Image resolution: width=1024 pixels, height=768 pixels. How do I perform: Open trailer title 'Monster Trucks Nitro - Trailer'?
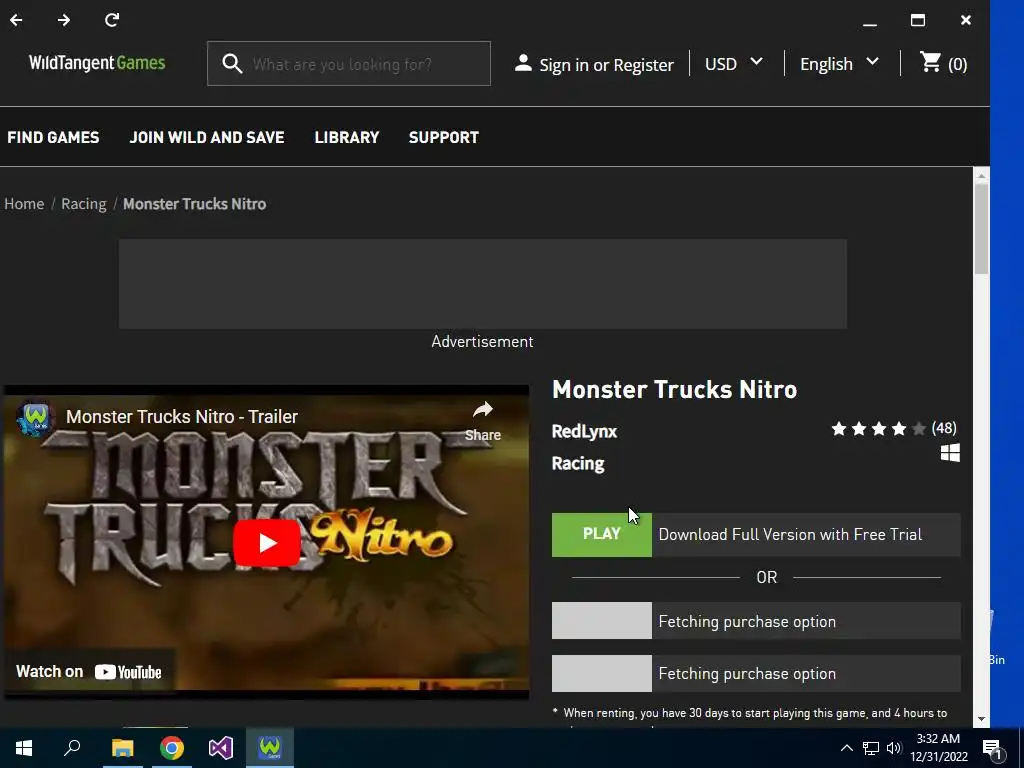(x=182, y=417)
